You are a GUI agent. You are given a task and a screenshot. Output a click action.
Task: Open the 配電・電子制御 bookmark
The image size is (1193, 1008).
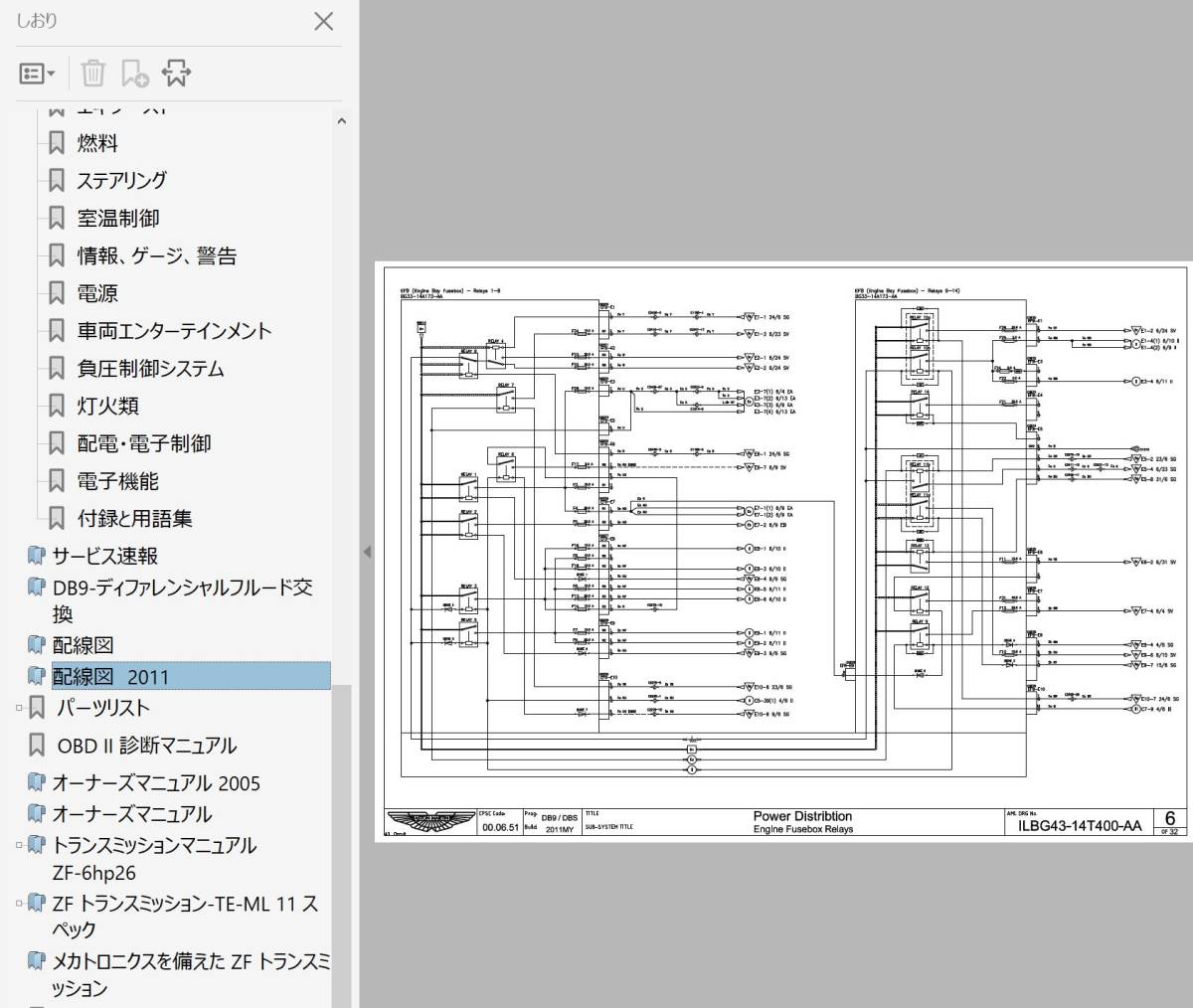pyautogui.click(x=144, y=444)
